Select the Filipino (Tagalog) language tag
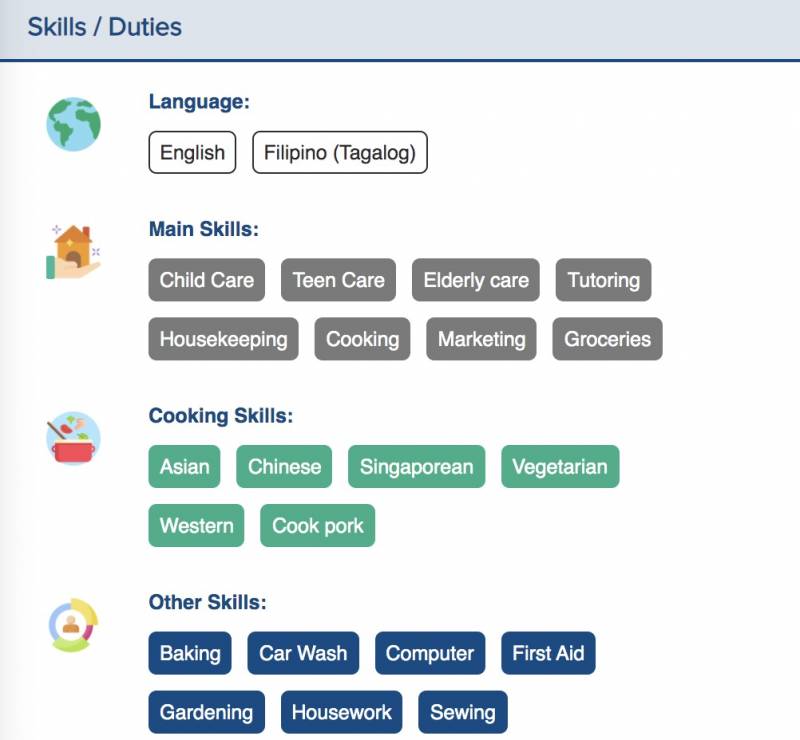 tap(340, 153)
